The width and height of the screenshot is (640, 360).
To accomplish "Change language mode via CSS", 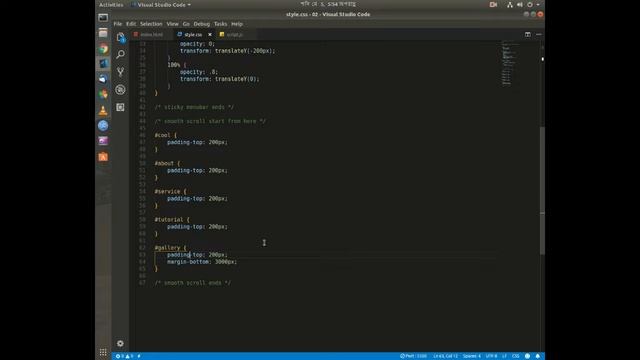I will pyautogui.click(x=516, y=356).
